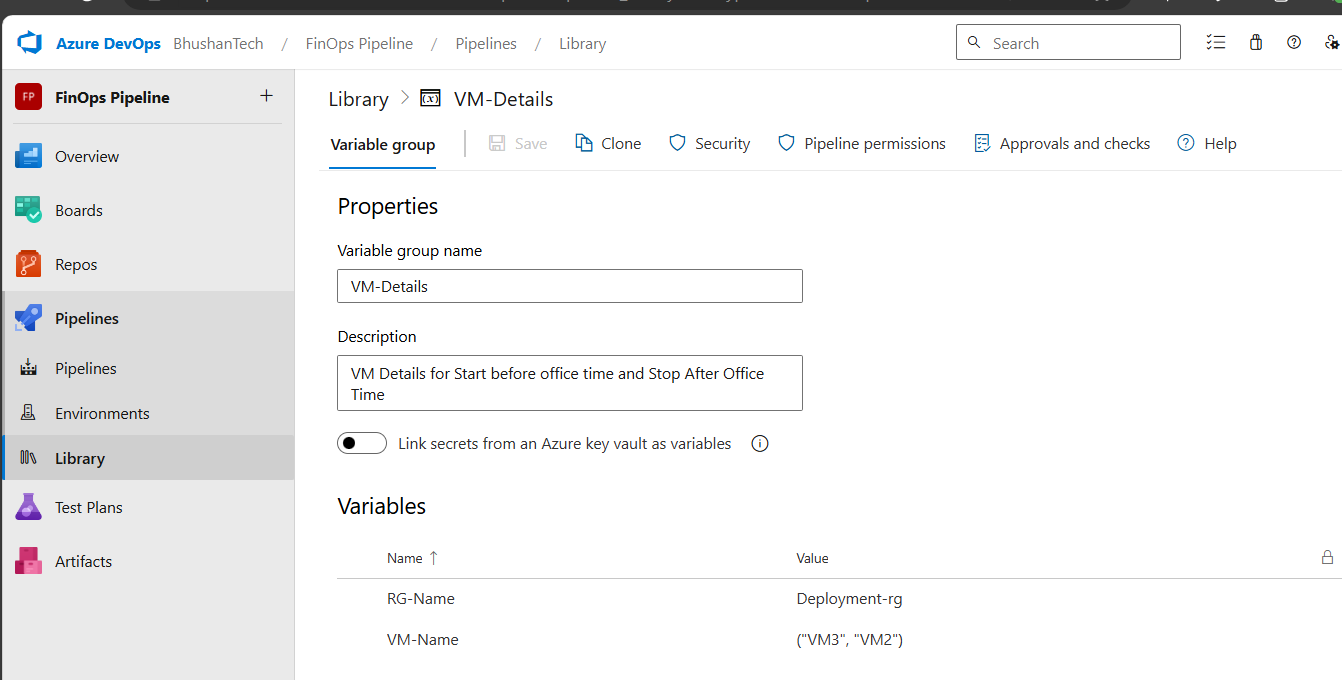Viewport: 1342px width, 680px height.
Task: Click the Pipelines sub-item icon
Action: (x=28, y=368)
